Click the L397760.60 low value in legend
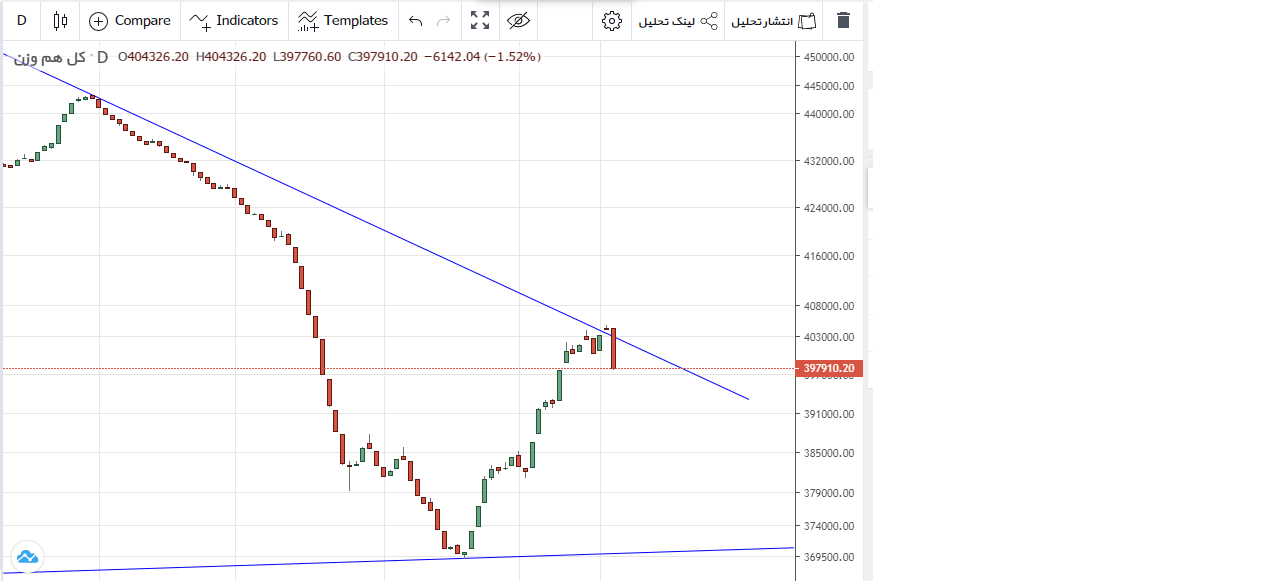Viewport: 1274px width, 581px height. [x=307, y=57]
